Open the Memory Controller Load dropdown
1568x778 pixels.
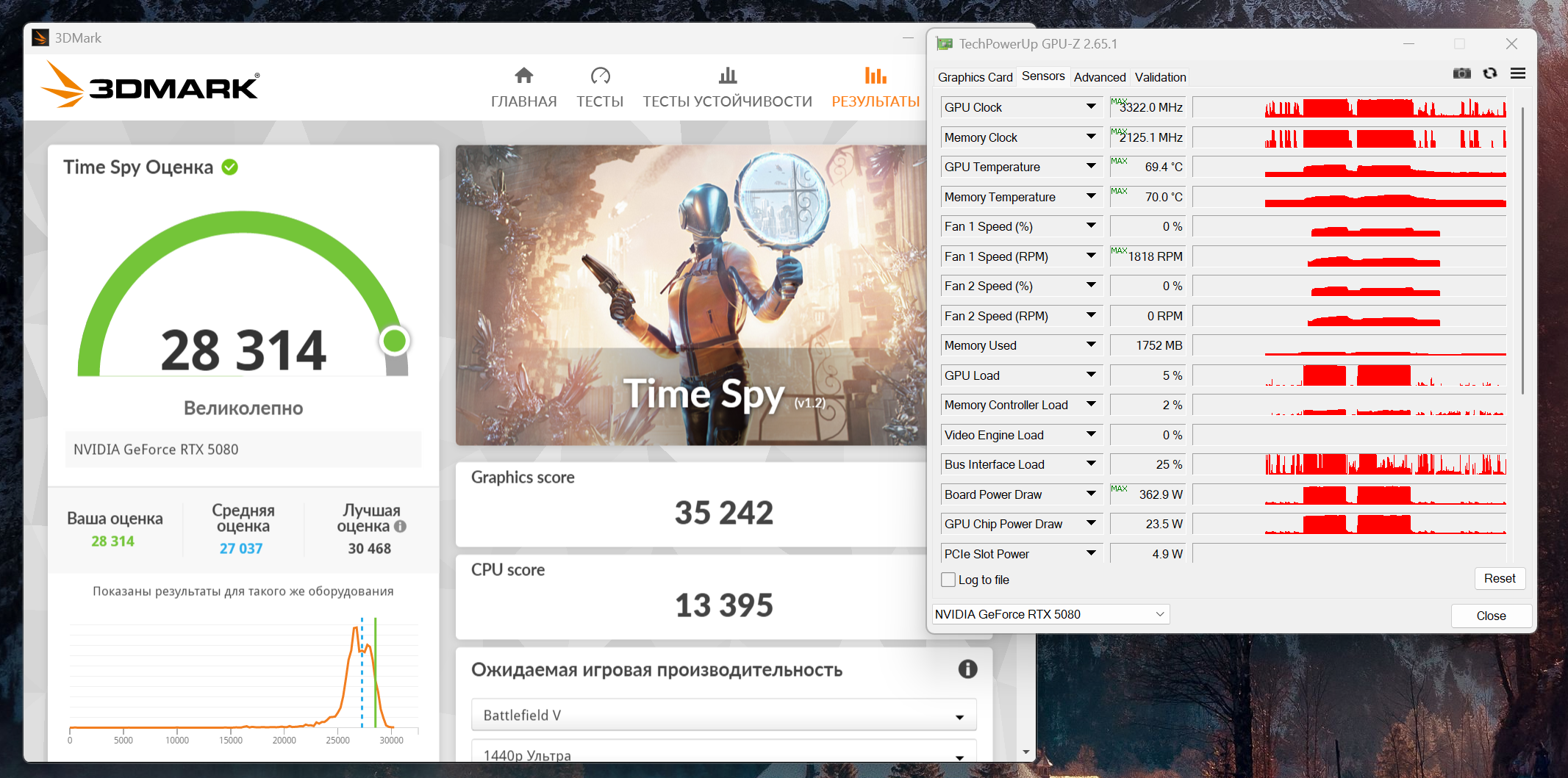coord(1092,405)
